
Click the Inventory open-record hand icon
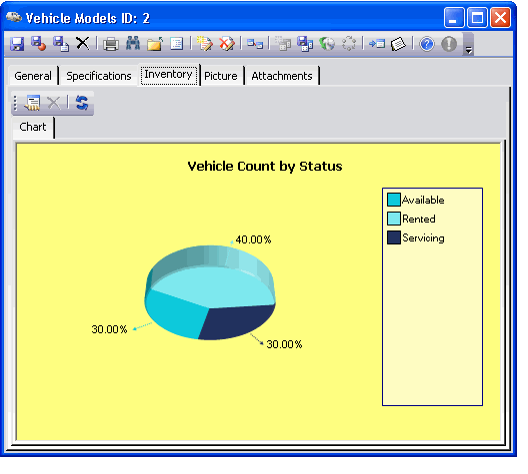32,103
